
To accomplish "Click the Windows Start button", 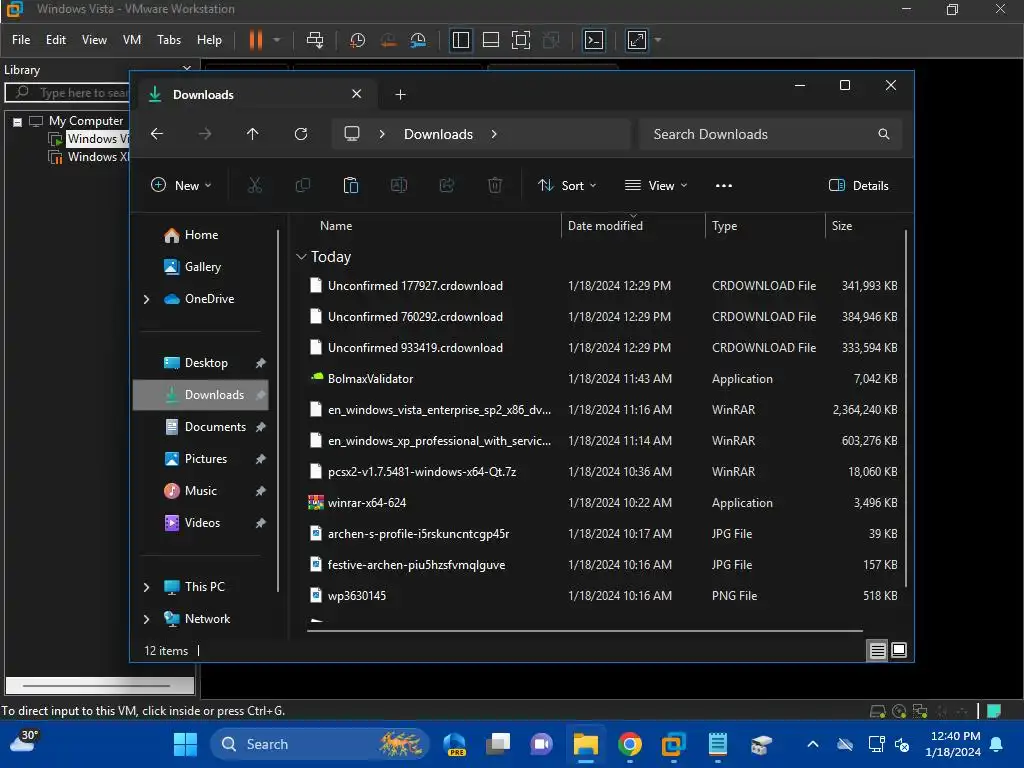I will point(185,744).
